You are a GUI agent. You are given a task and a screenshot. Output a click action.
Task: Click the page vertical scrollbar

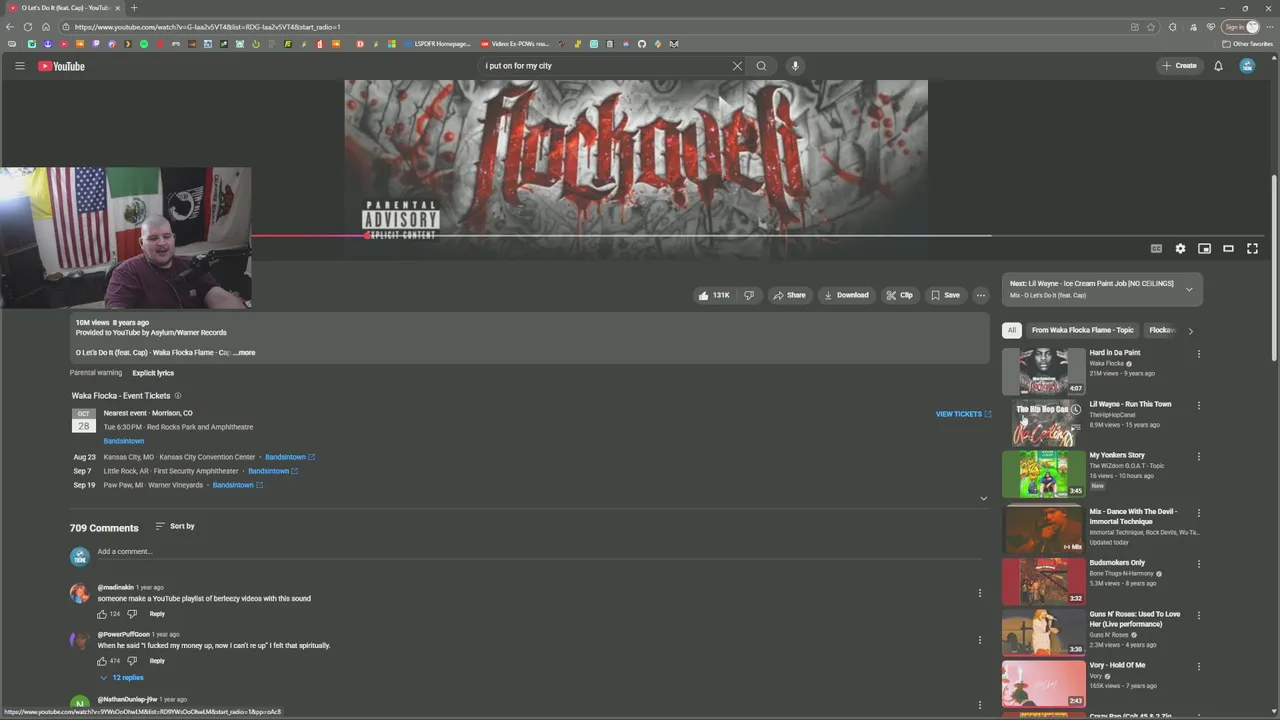(x=1274, y=270)
